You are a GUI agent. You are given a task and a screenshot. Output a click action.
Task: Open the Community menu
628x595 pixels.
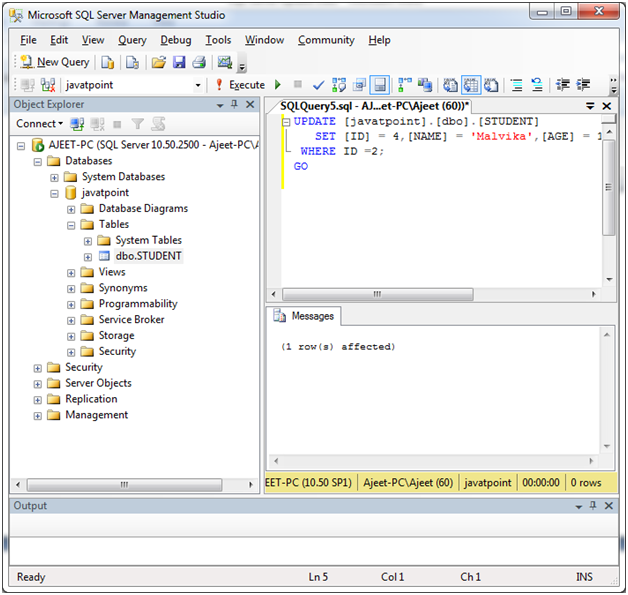pos(326,40)
